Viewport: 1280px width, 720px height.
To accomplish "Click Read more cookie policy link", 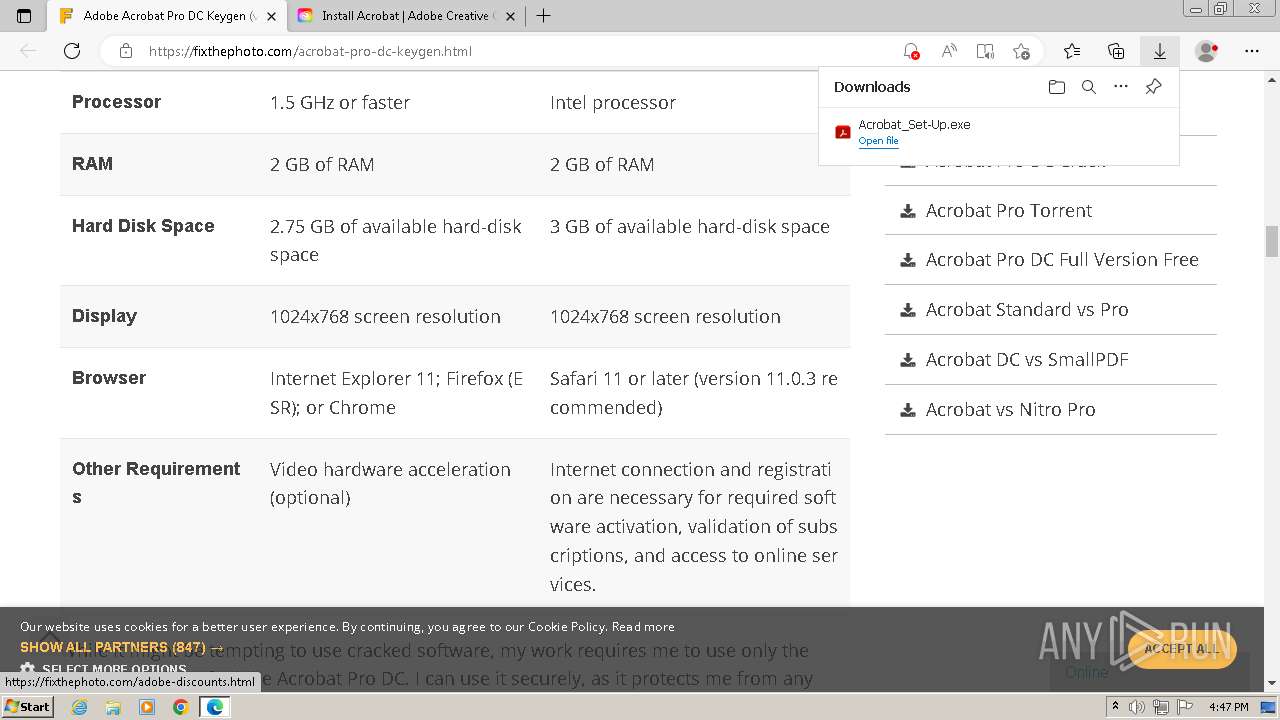I will [643, 627].
